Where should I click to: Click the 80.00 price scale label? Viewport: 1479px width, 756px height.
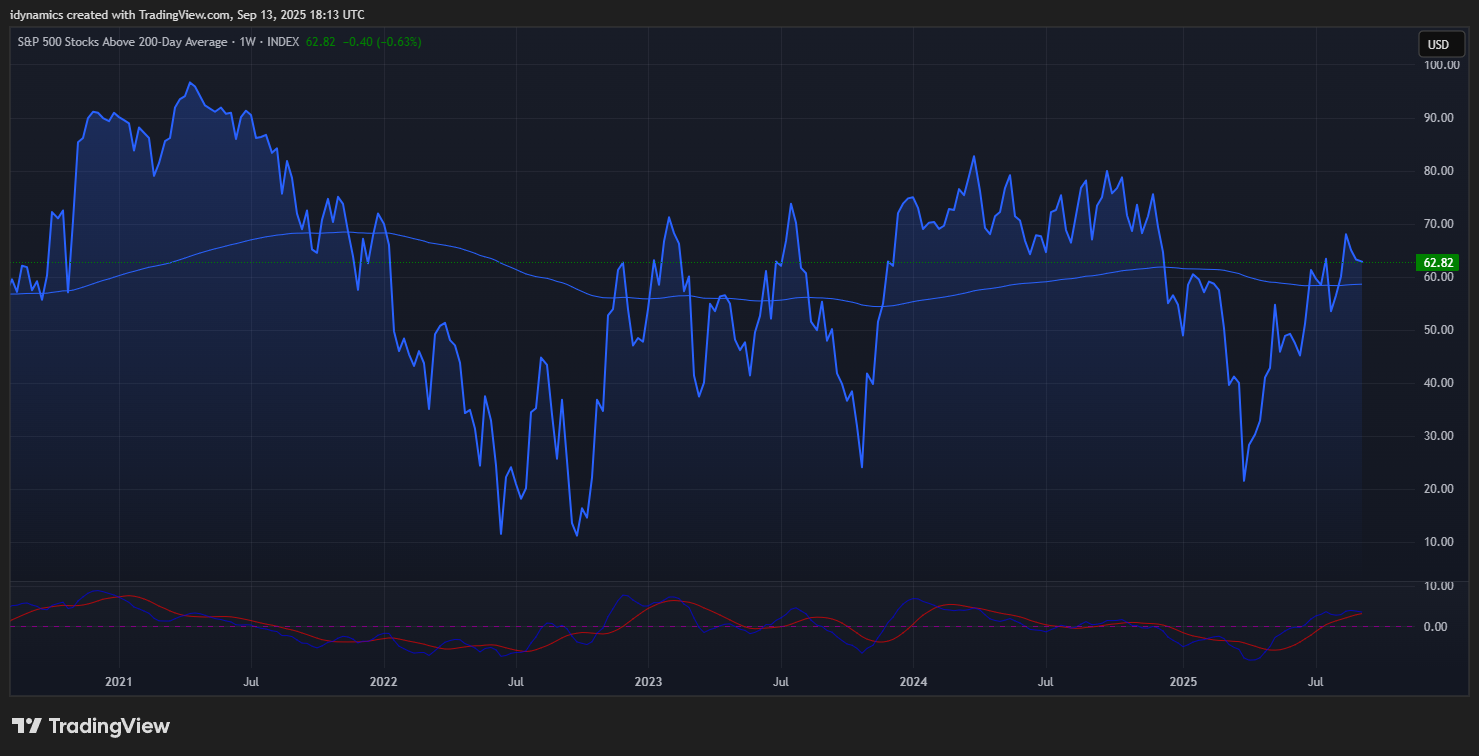click(x=1438, y=171)
